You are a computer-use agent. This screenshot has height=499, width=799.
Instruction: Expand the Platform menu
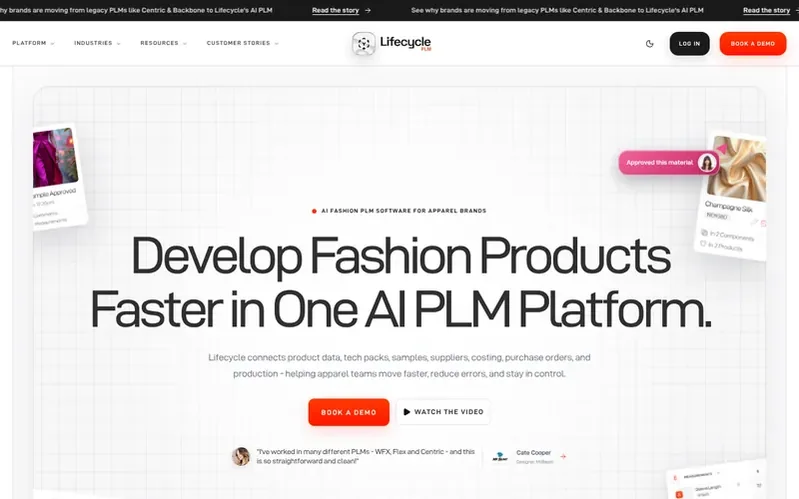coord(33,43)
